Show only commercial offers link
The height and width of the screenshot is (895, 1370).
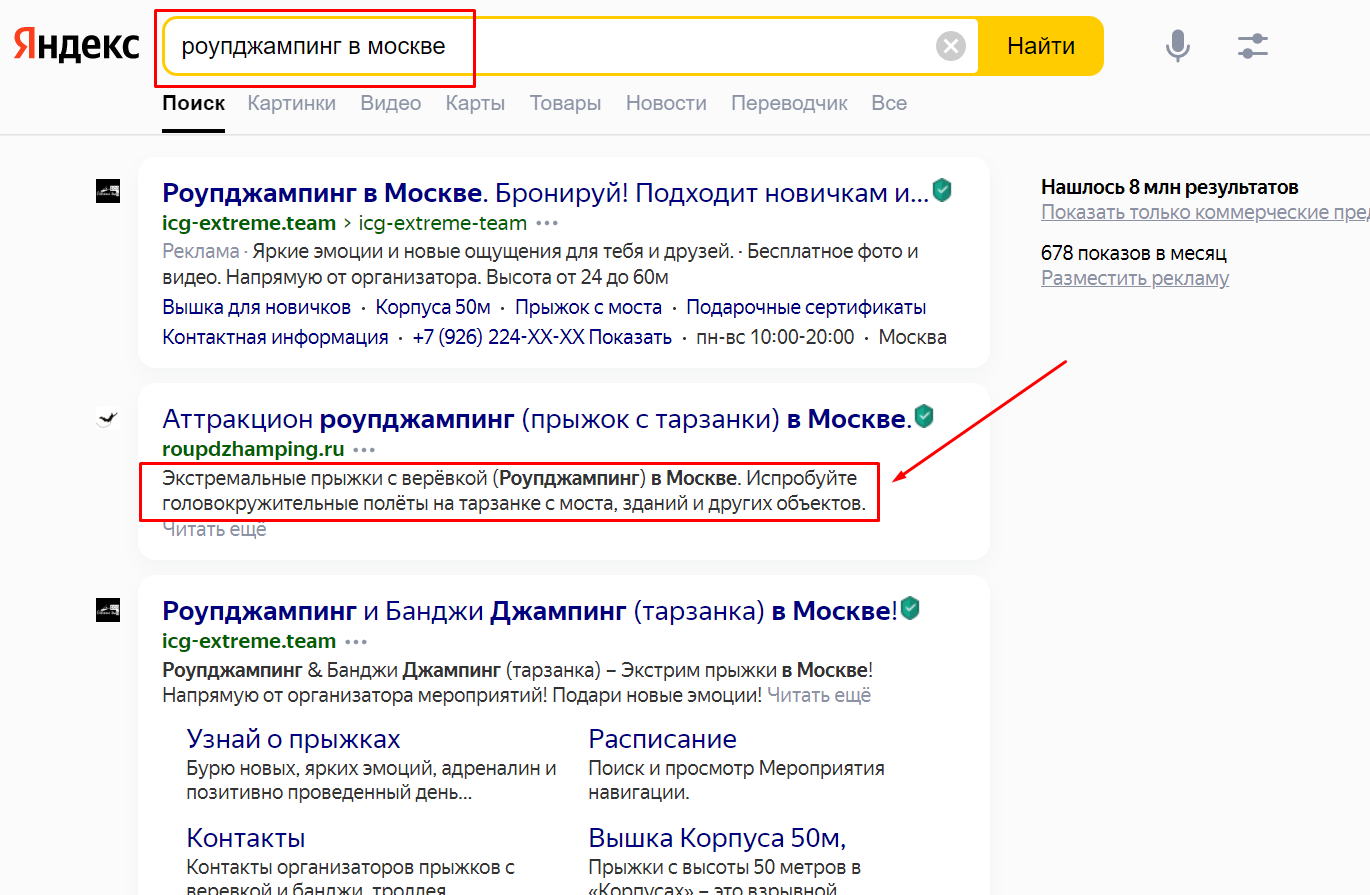(x=1205, y=212)
